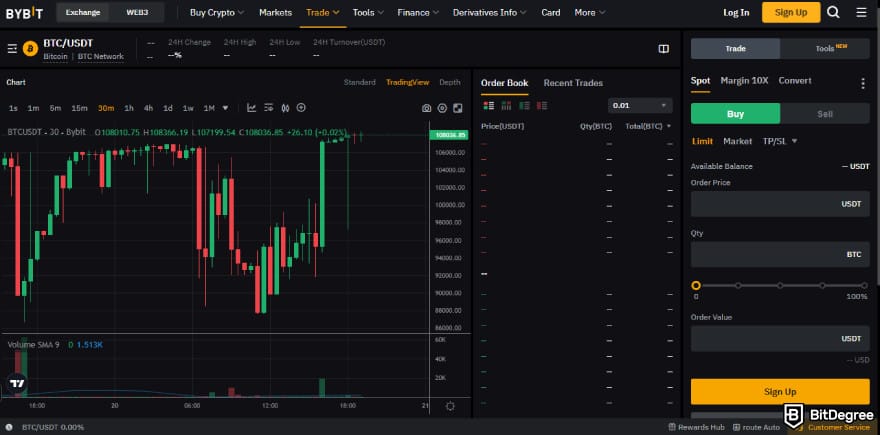The width and height of the screenshot is (880, 435).
Task: Switch to Recent Trades tab
Action: (573, 83)
